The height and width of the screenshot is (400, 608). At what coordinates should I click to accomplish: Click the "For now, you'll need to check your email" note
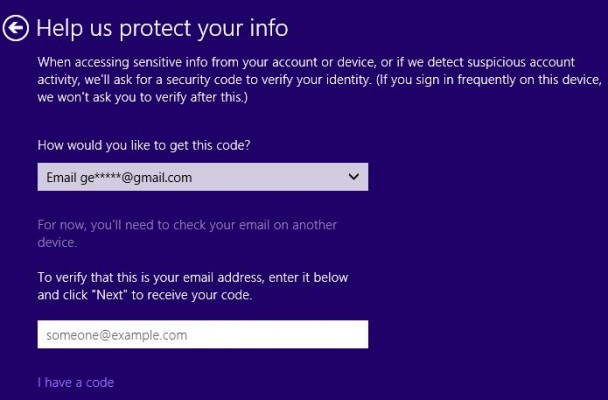click(186, 224)
